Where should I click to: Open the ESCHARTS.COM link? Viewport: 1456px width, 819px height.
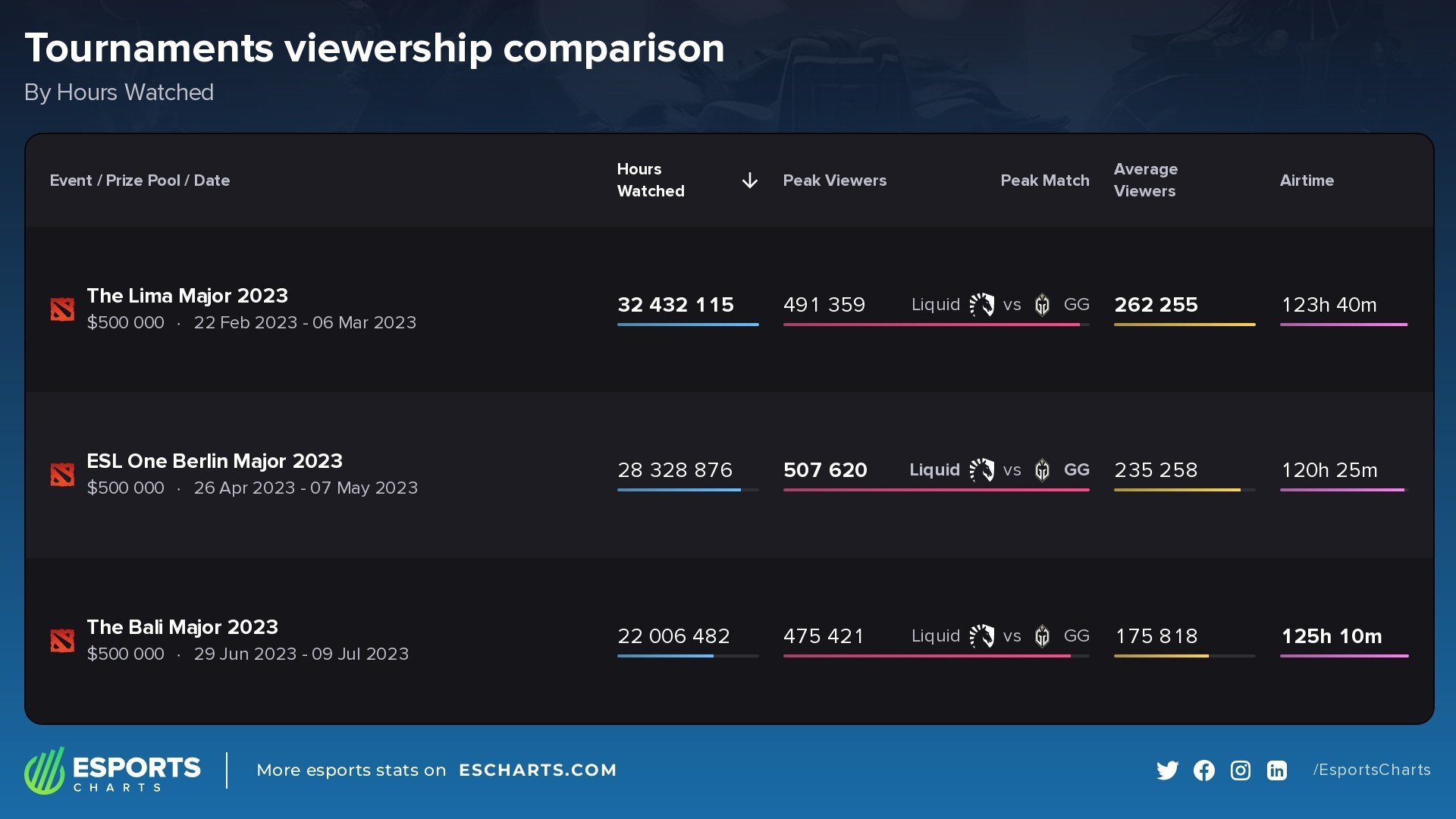[x=537, y=770]
